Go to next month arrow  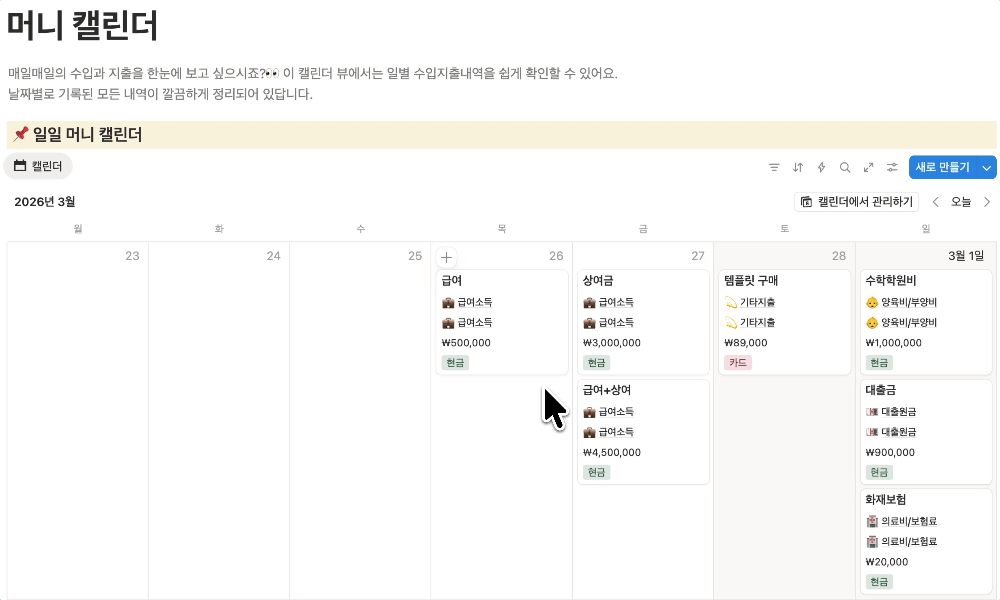tap(987, 202)
